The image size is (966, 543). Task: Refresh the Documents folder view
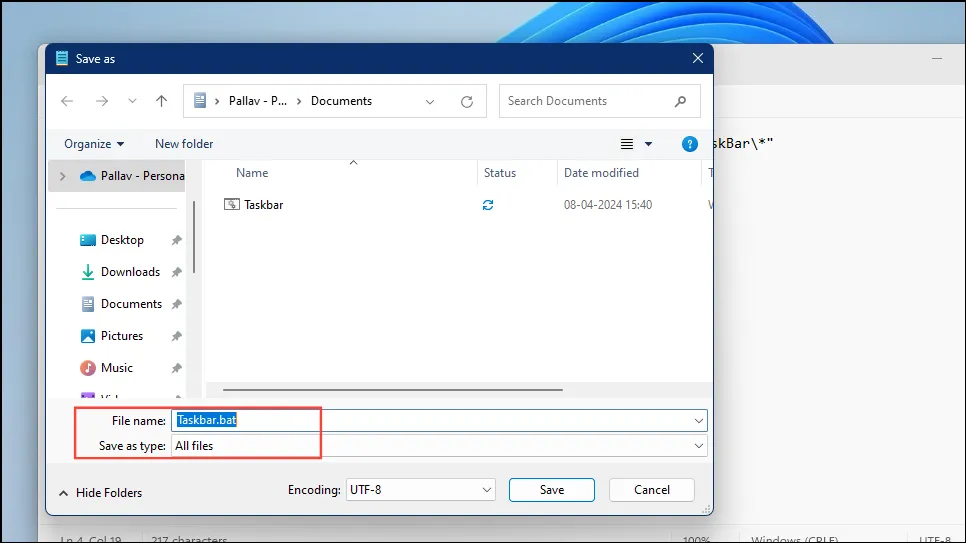pyautogui.click(x=467, y=102)
